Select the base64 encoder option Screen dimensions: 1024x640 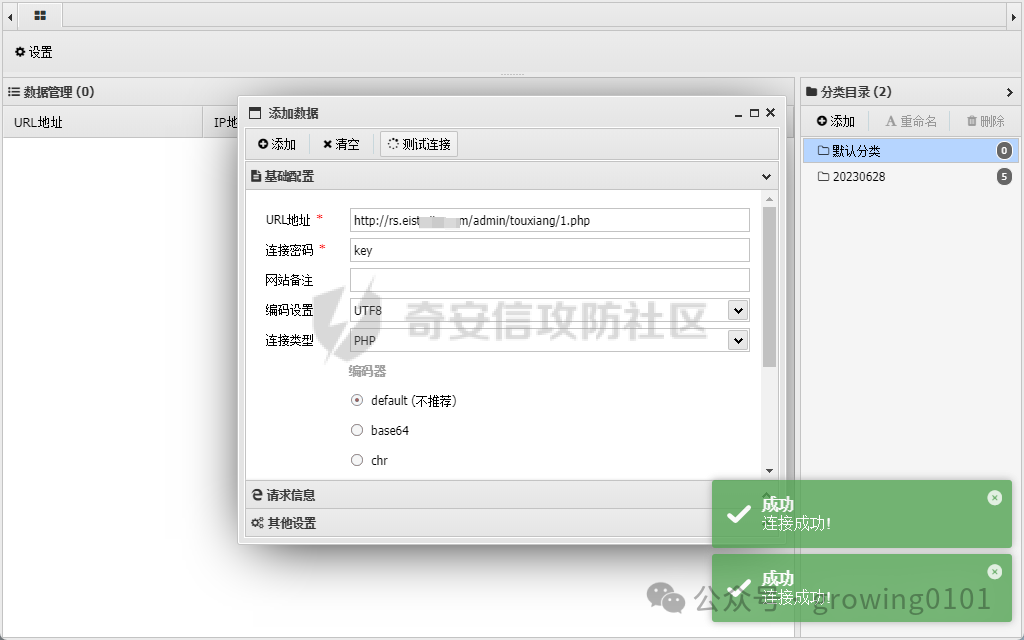tap(357, 430)
